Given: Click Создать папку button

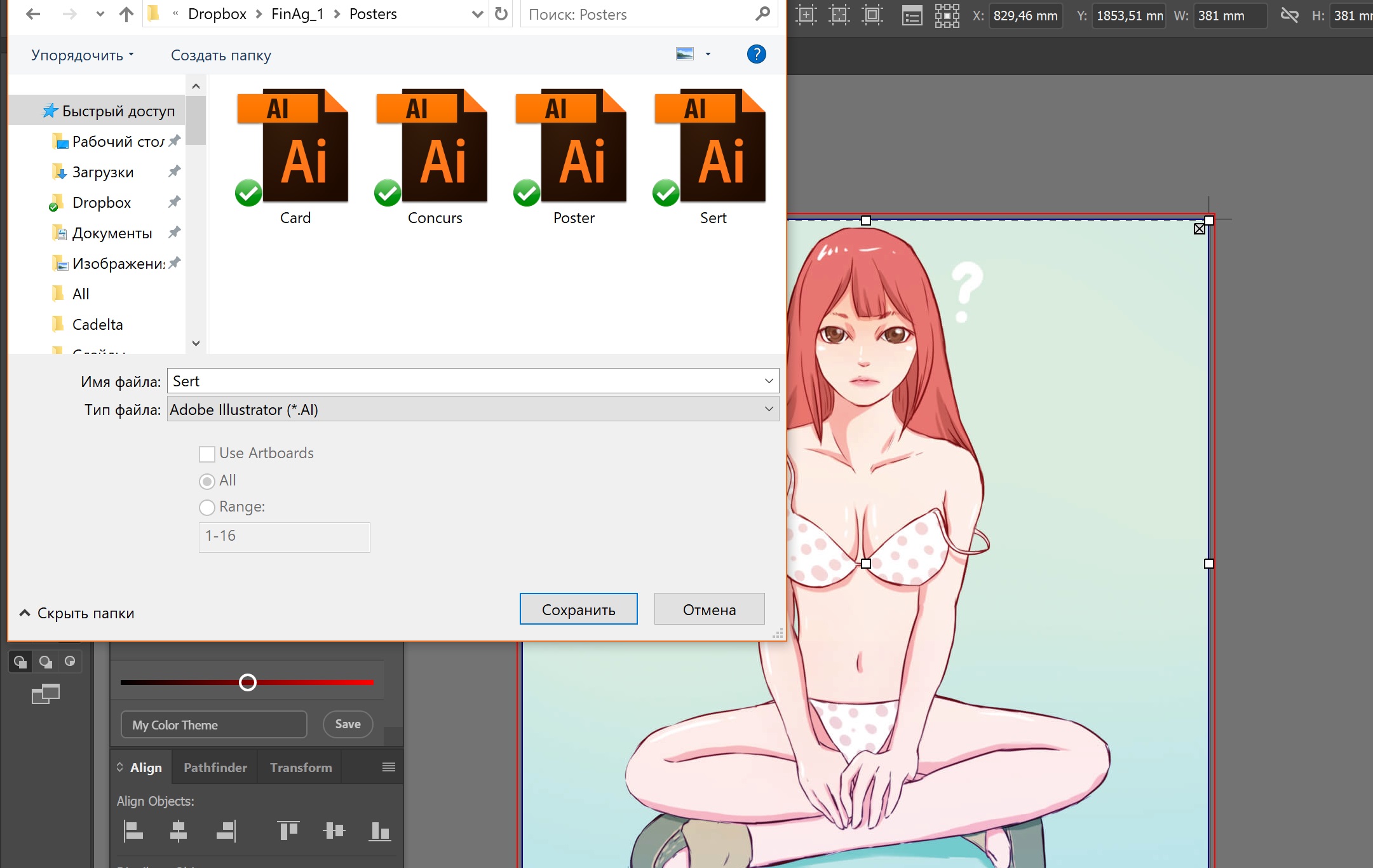Looking at the screenshot, I should tap(221, 55).
